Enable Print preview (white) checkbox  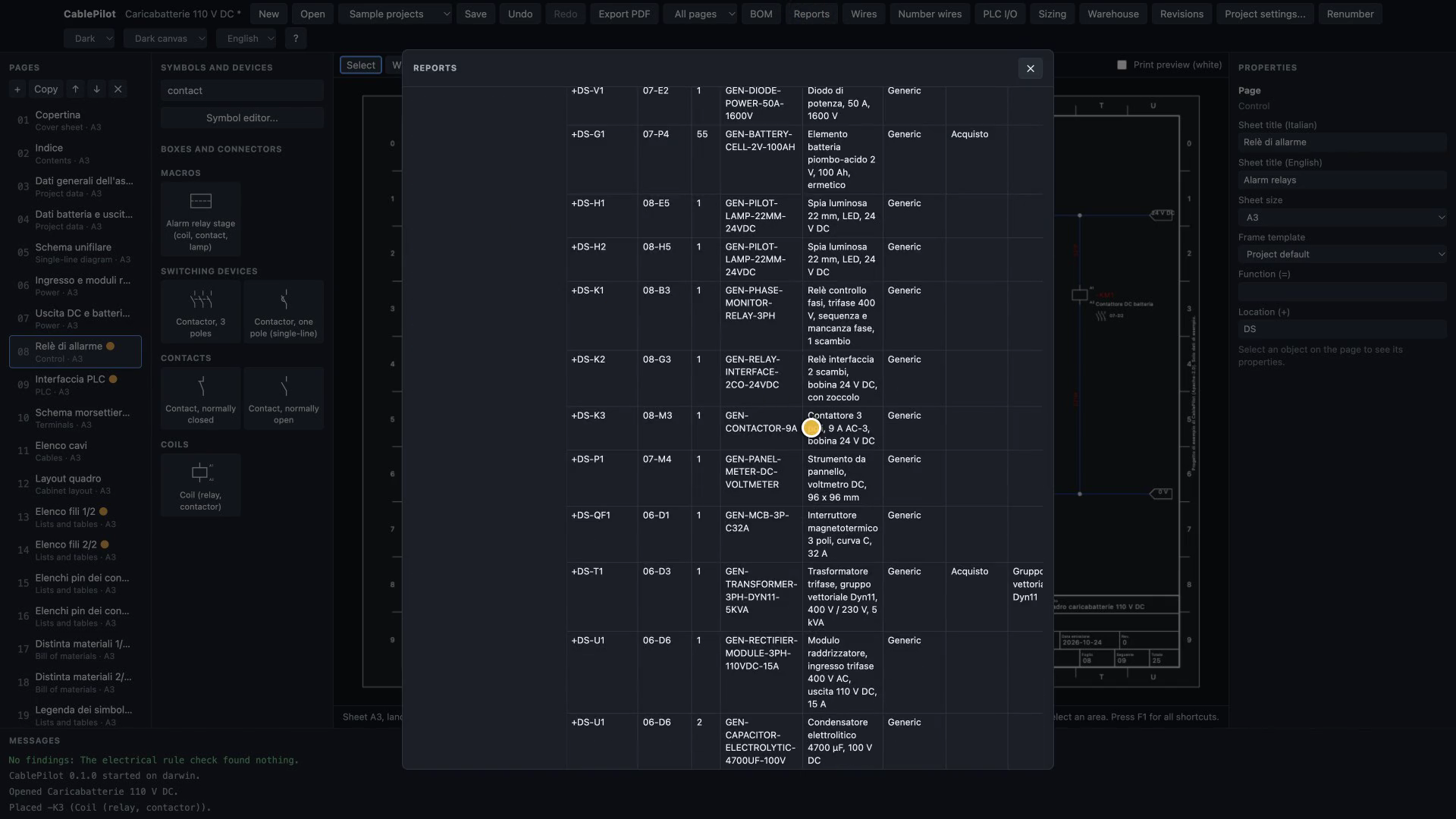[1122, 65]
